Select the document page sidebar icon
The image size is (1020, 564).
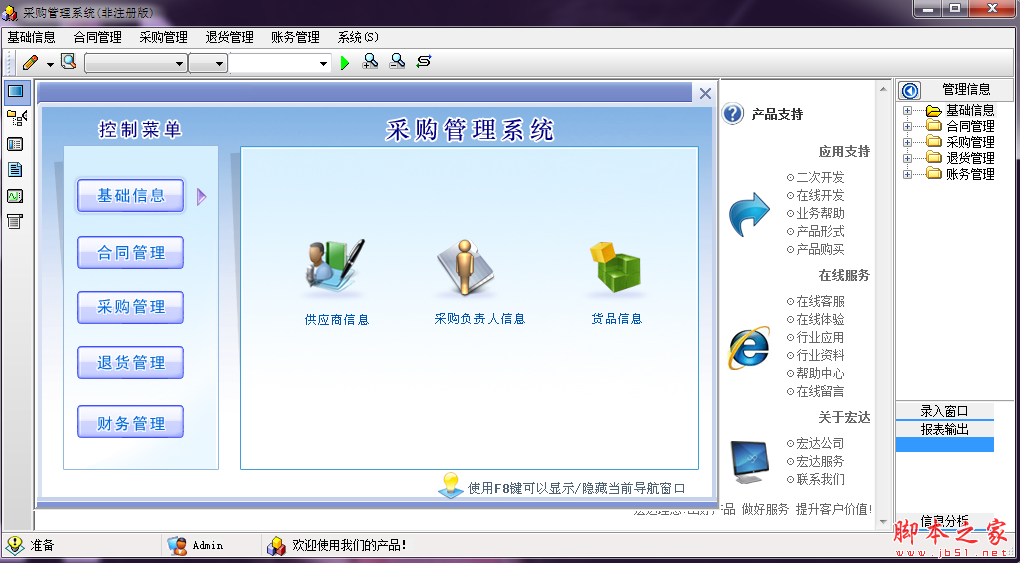[15, 170]
